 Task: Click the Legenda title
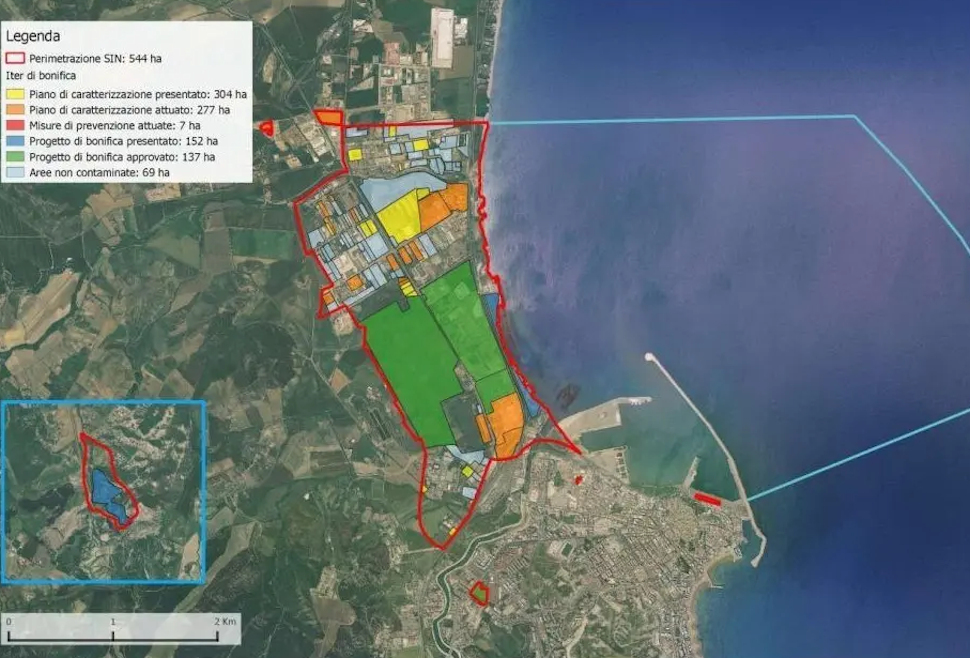32,36
